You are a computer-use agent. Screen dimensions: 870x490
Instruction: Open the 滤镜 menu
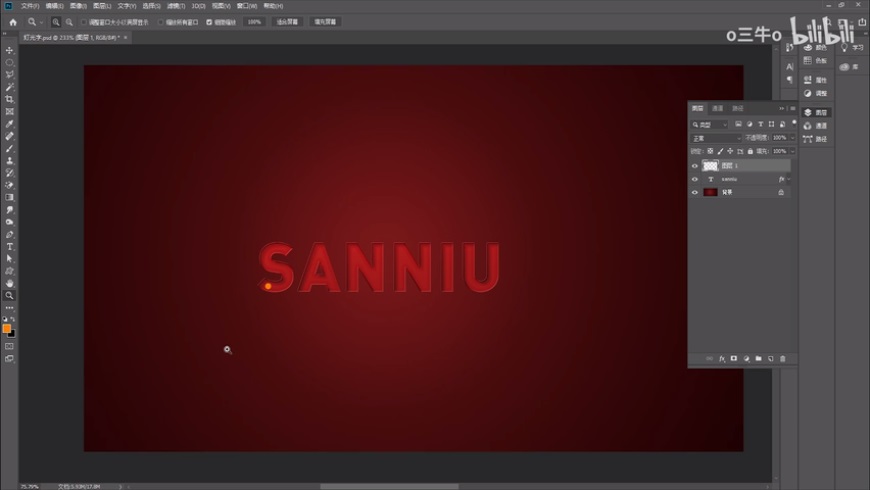point(175,6)
